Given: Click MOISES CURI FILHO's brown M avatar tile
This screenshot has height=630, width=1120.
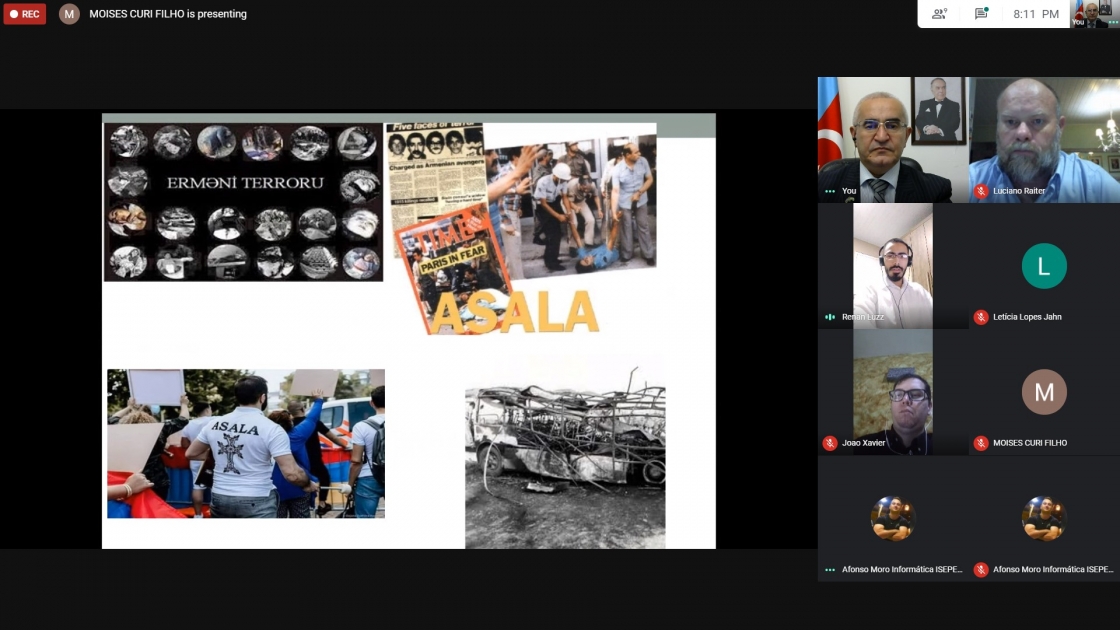Looking at the screenshot, I should [1044, 391].
